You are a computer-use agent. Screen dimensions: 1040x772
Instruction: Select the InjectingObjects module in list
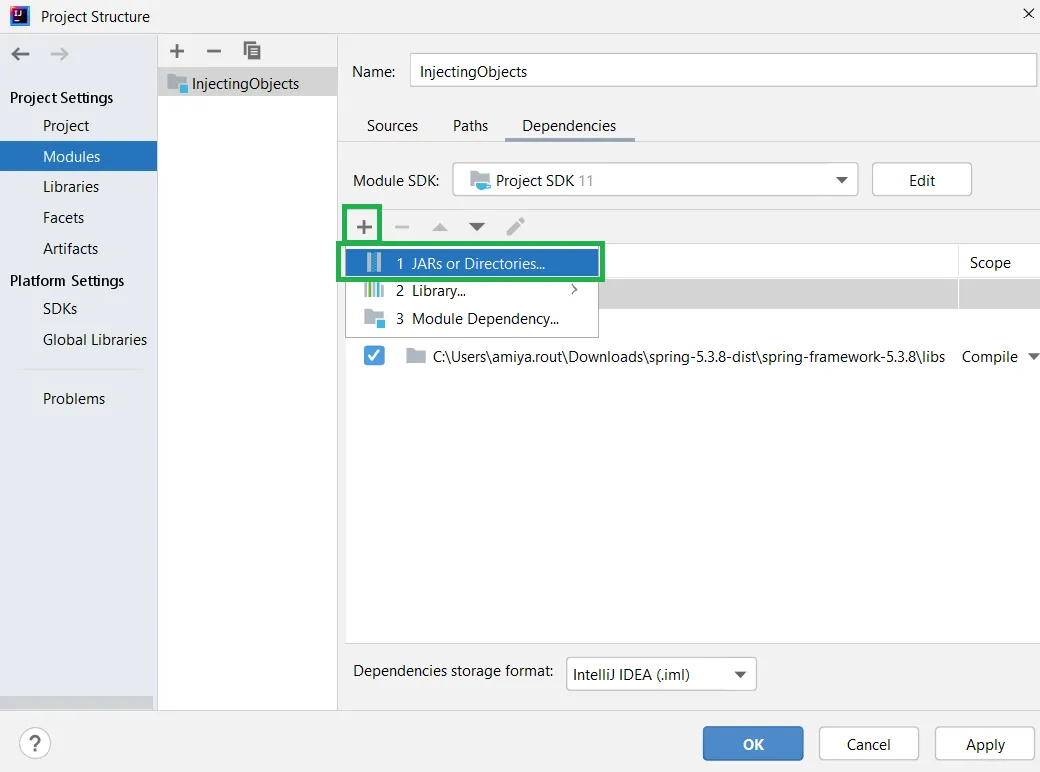click(x=245, y=84)
